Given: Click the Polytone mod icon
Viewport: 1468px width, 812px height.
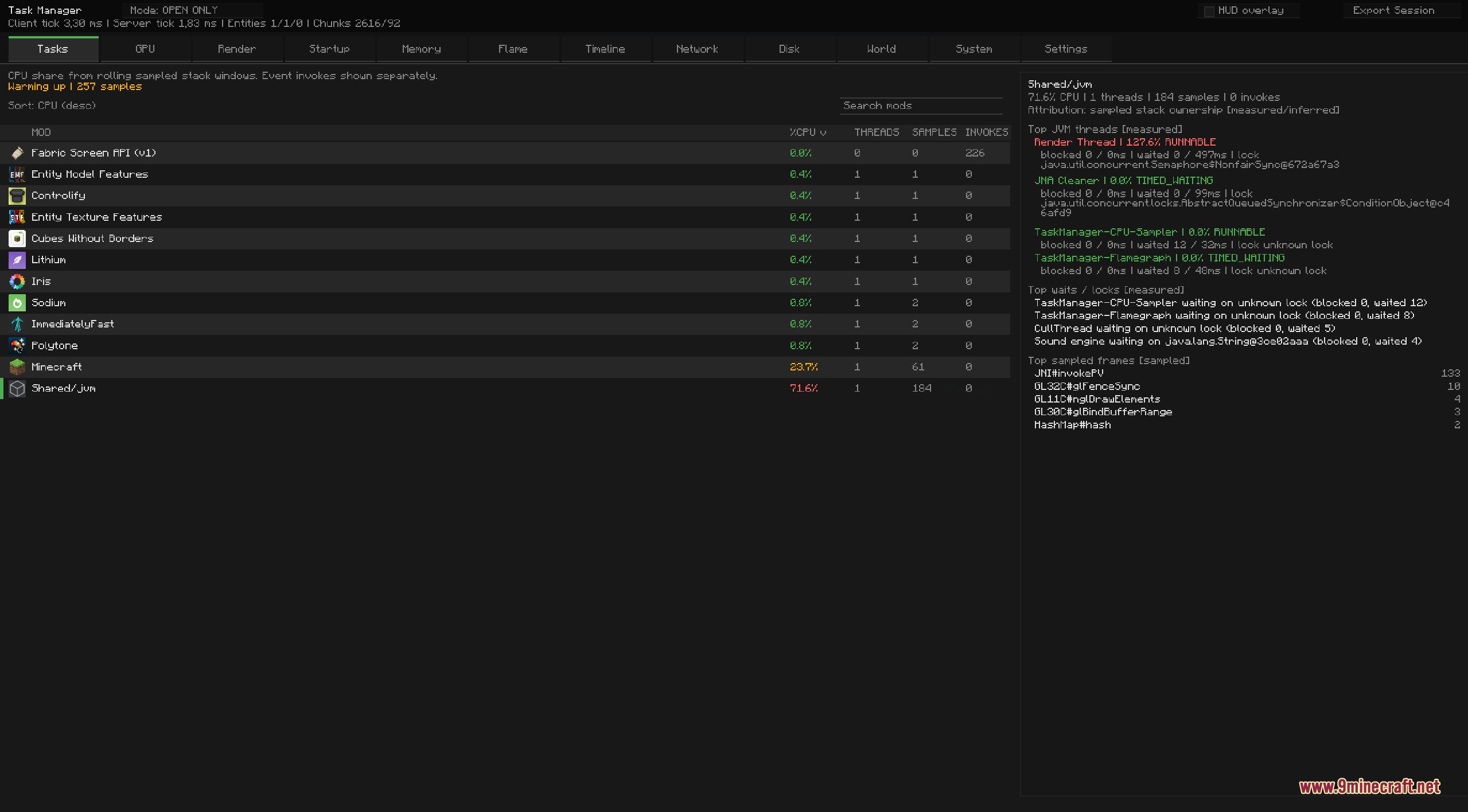Looking at the screenshot, I should click(17, 346).
